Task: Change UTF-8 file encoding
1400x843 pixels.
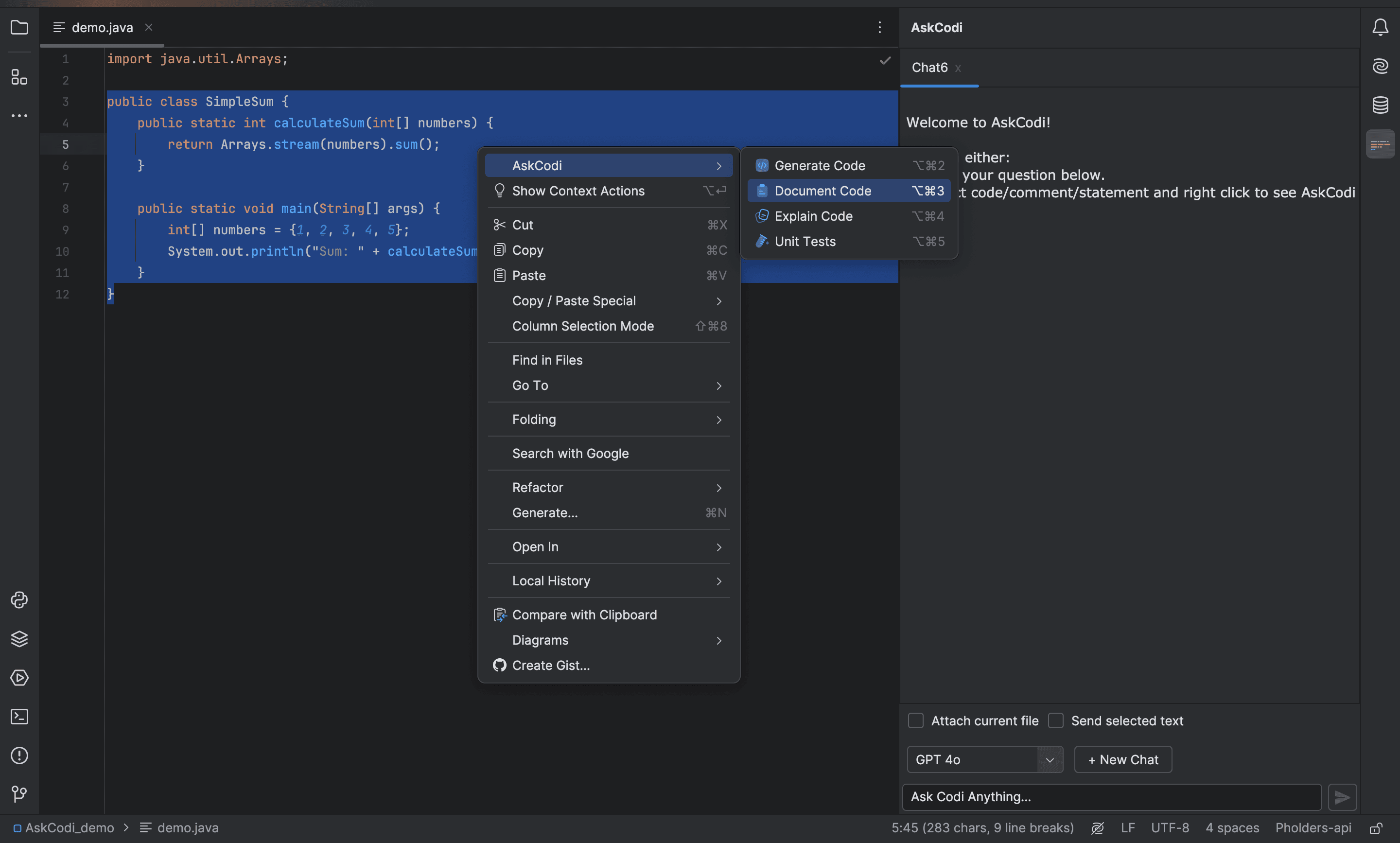Action: 1170,828
